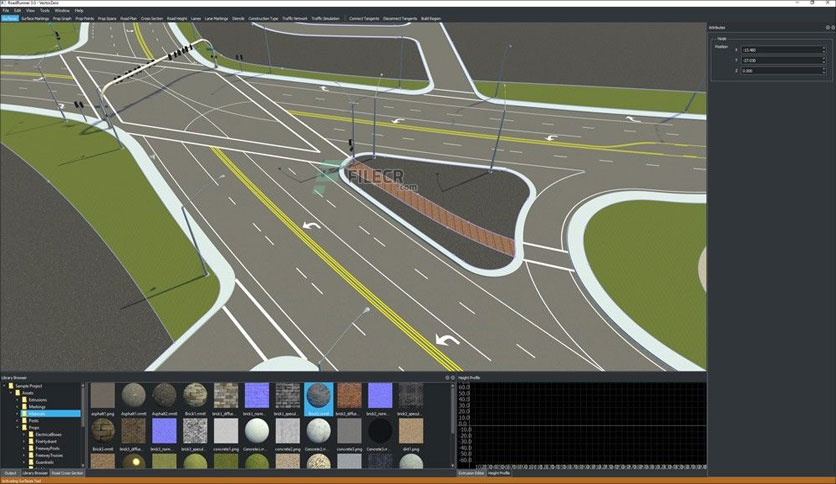Click the X position input field
Image resolution: width=836 pixels, height=484 pixels.
(x=783, y=50)
